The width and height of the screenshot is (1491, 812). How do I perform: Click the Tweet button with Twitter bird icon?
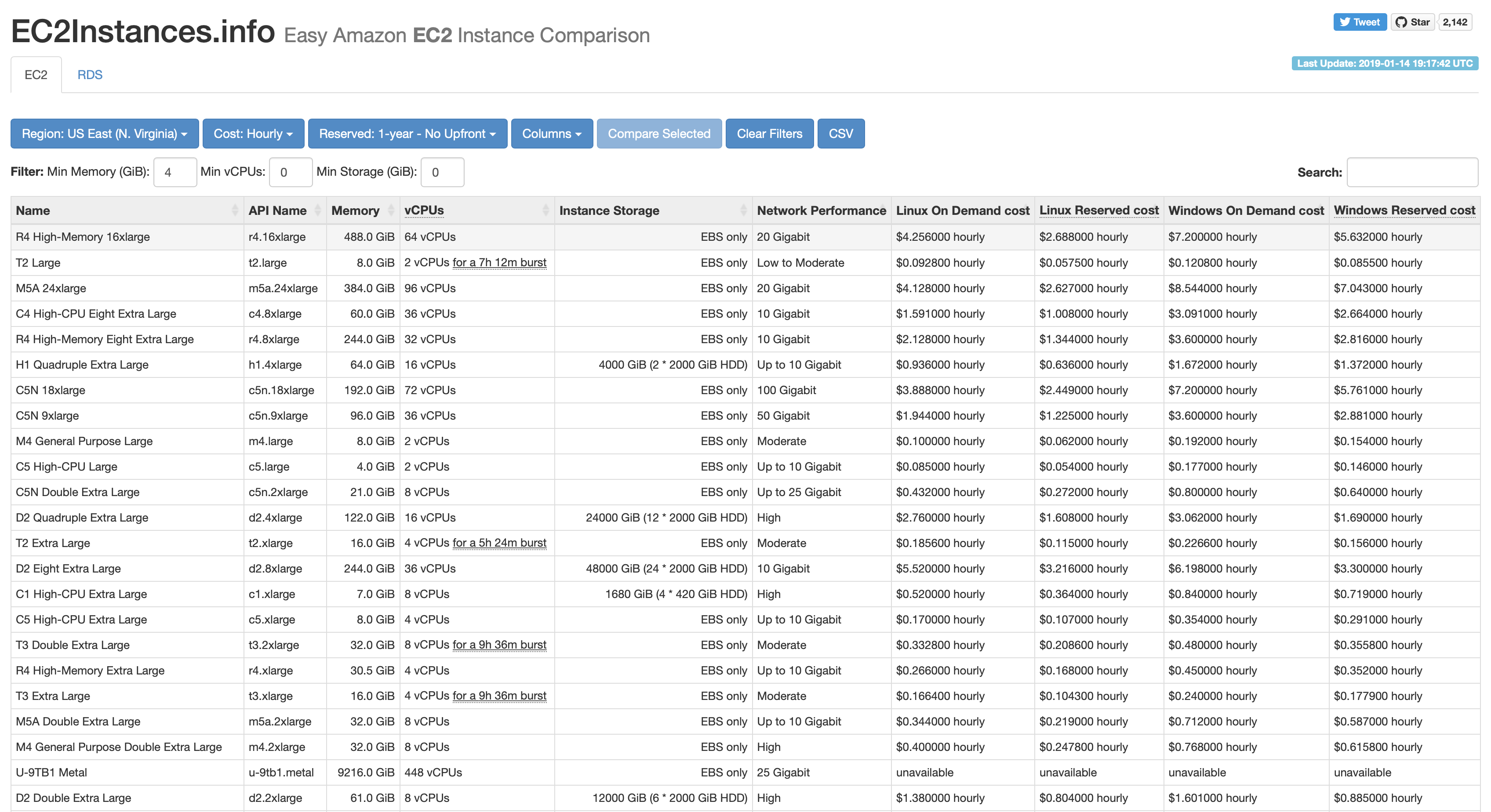pyautogui.click(x=1360, y=22)
